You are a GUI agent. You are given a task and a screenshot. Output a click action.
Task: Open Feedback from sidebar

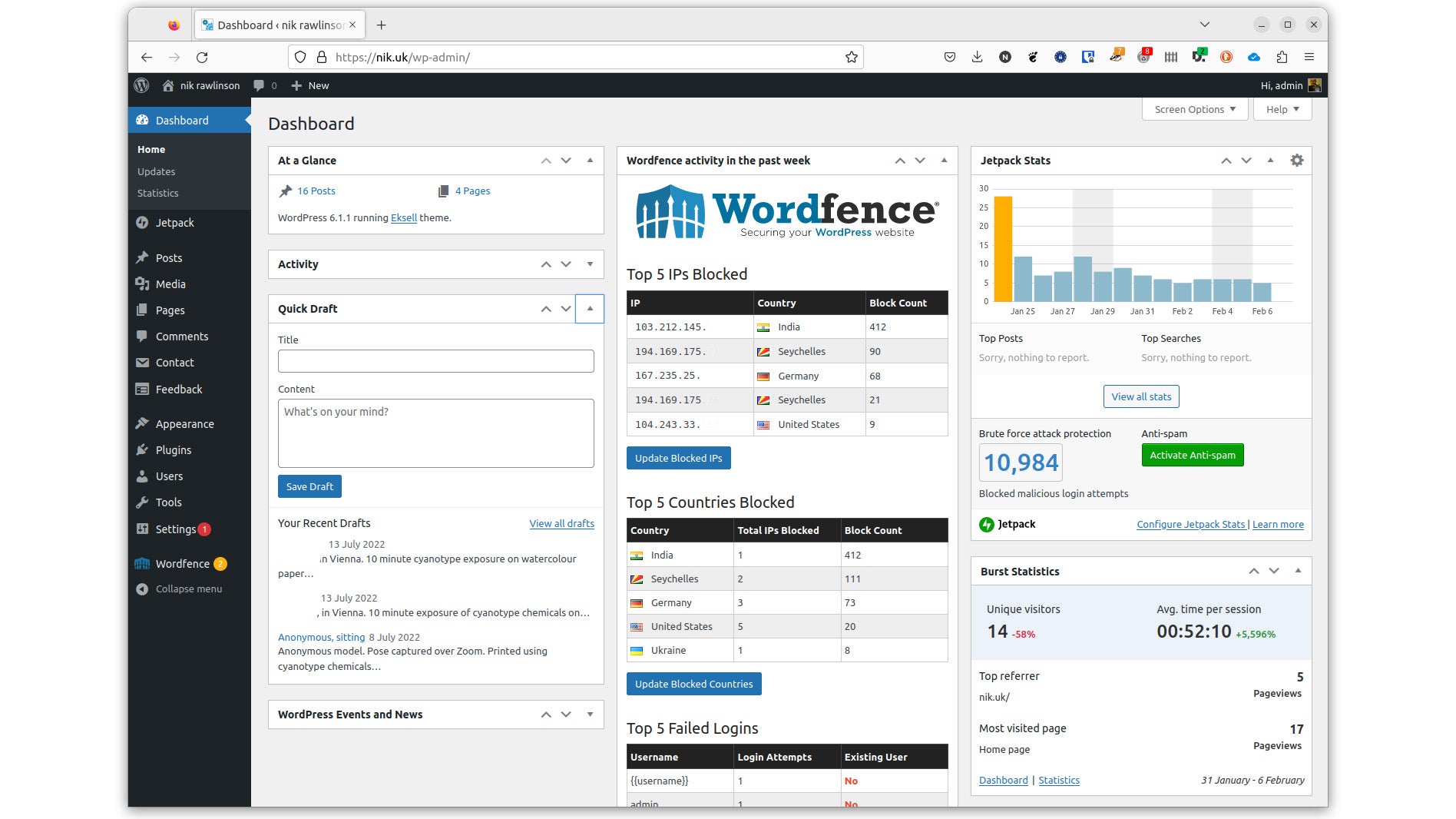click(x=189, y=390)
